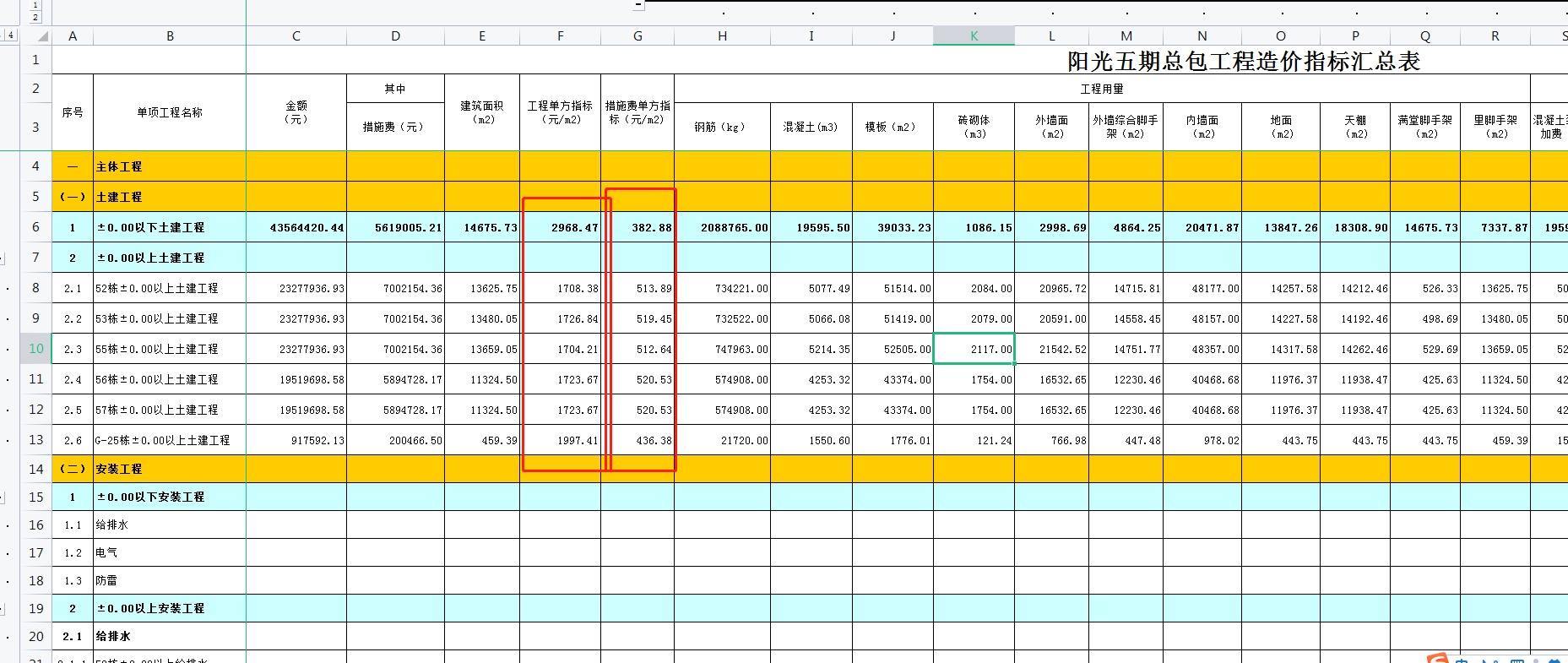Screen dimensions: 1568x663
Task: Click the 砖砌体（m3） header cell
Action: point(974,127)
